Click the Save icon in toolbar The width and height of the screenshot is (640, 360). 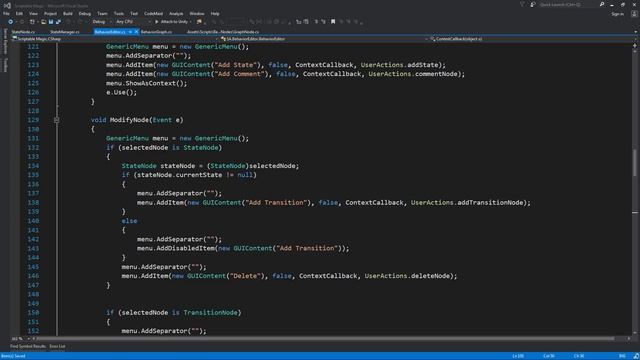(x=51, y=22)
